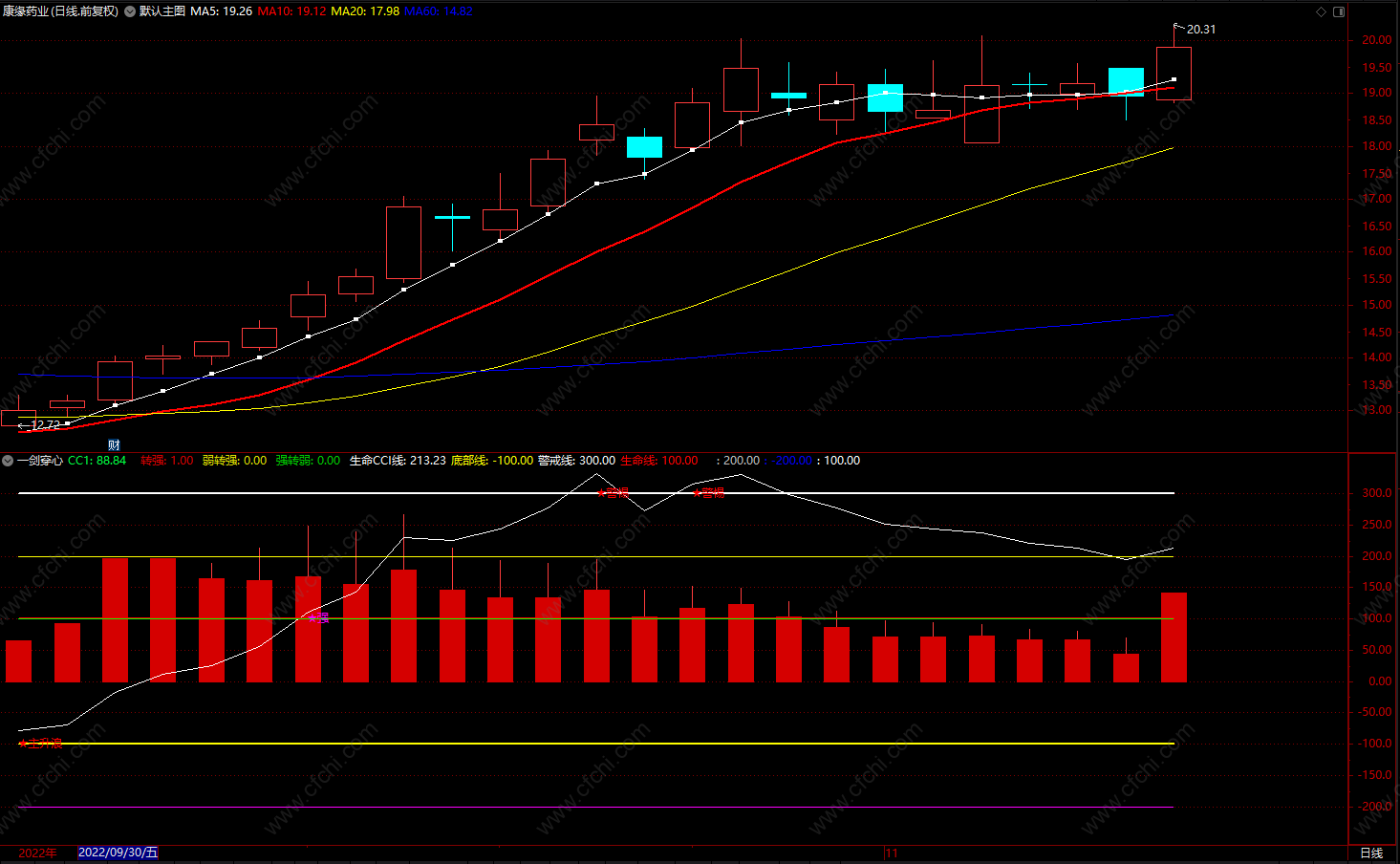
Task: Click the 2022/09/30/五 date label
Action: click(118, 853)
